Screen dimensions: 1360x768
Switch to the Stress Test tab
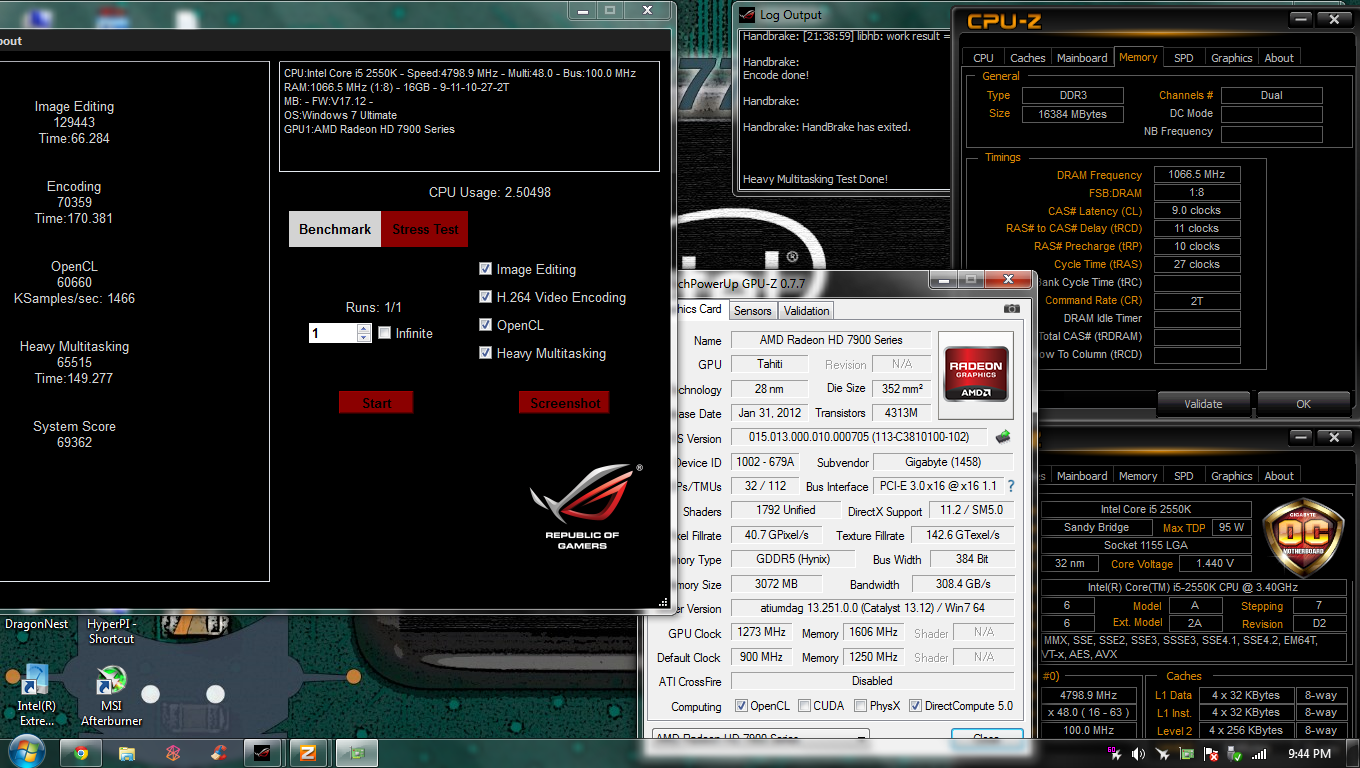(x=425, y=229)
